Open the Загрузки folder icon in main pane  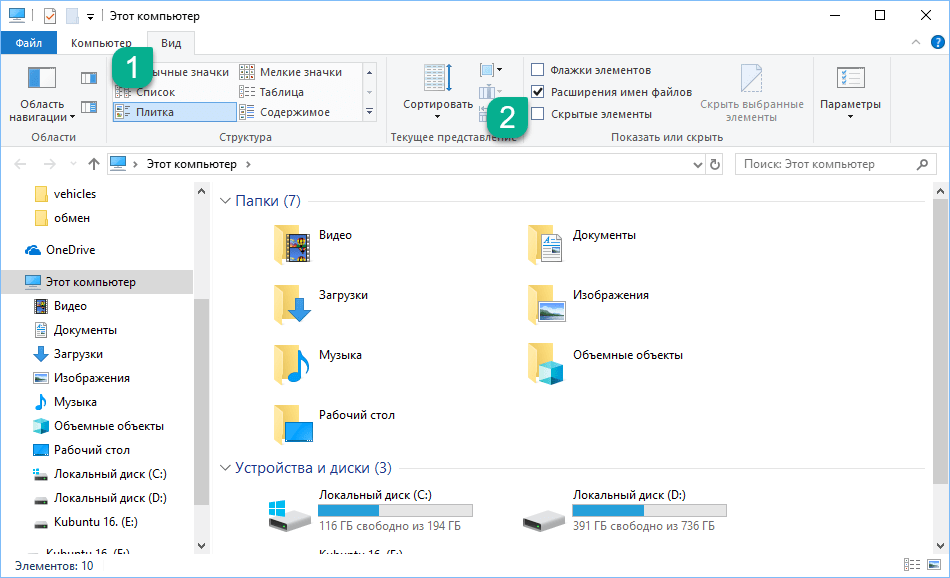292,304
